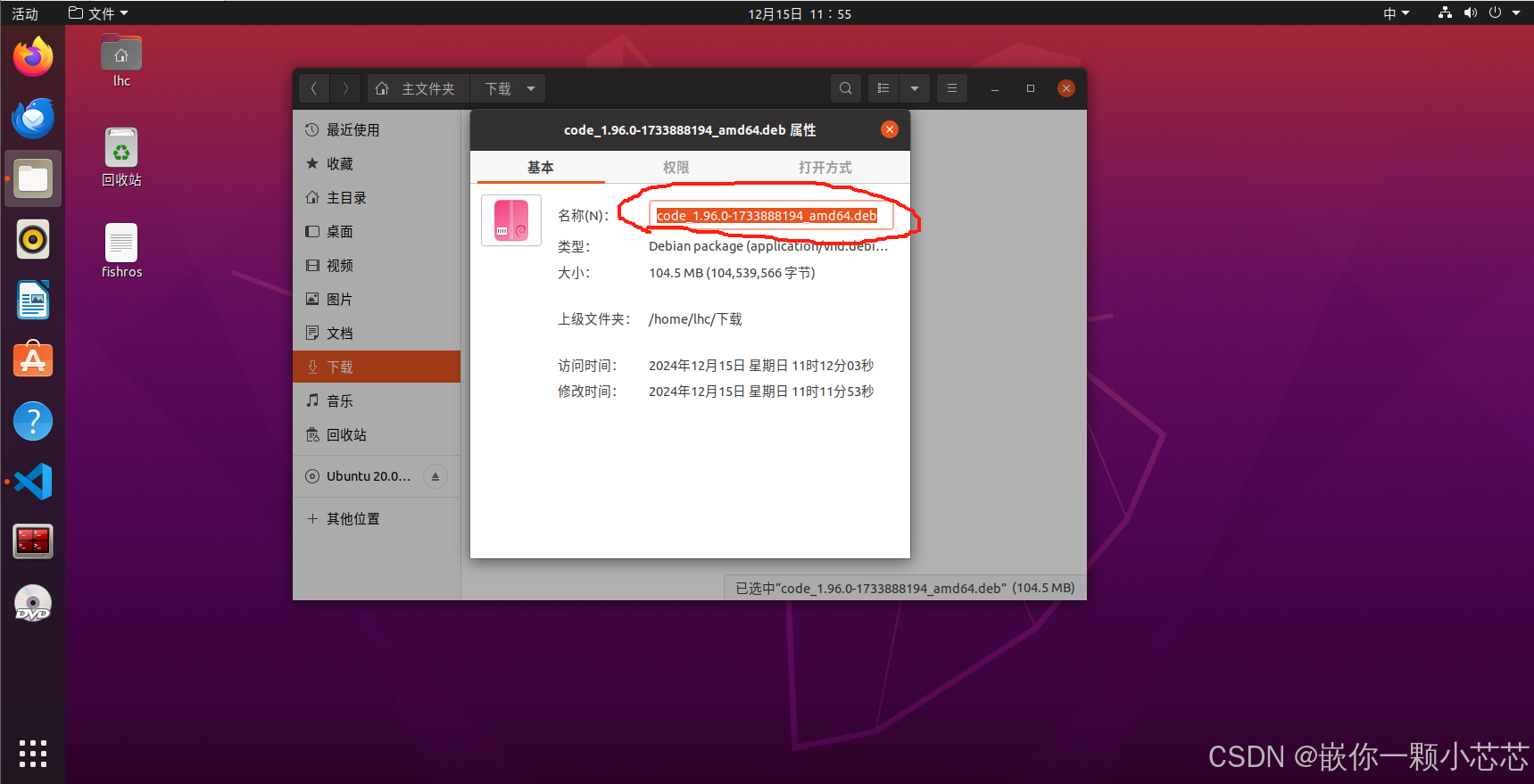Go back in Files navigation
This screenshot has width=1534, height=784.
(313, 88)
